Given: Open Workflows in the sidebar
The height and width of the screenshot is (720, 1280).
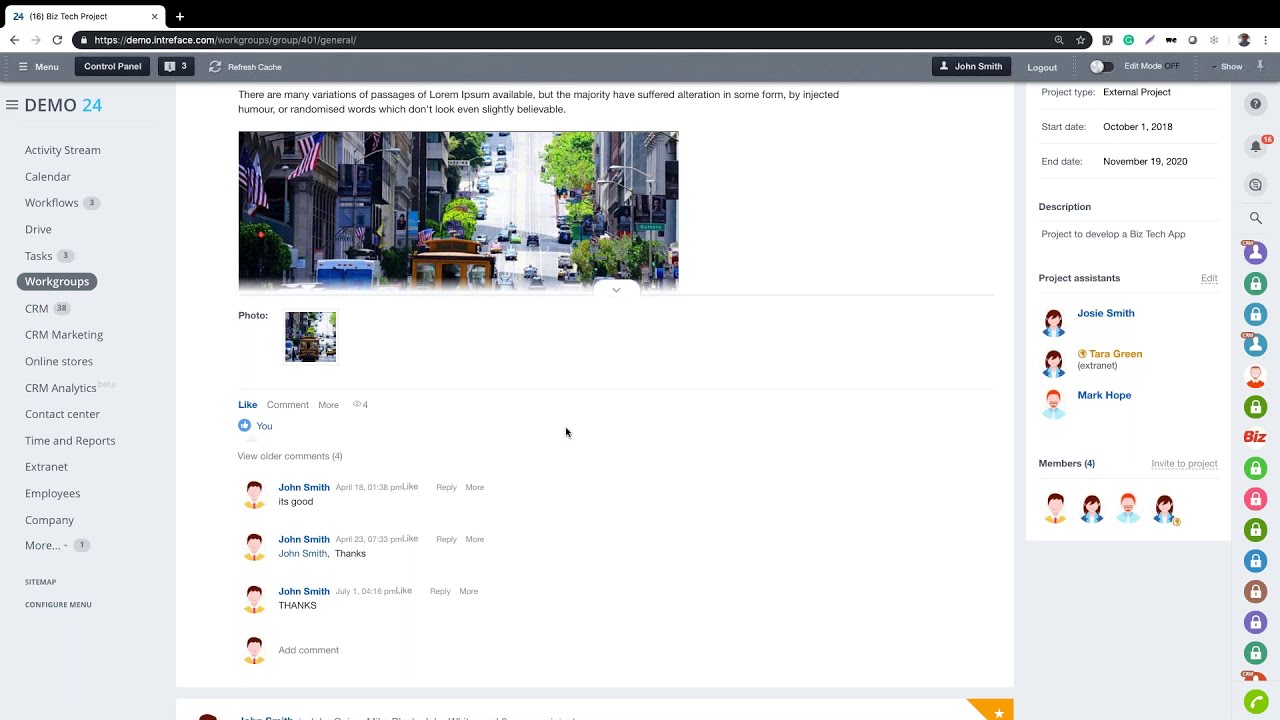Looking at the screenshot, I should tap(51, 203).
